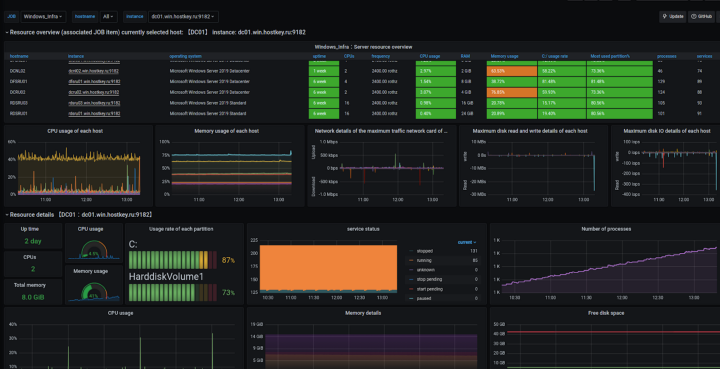Click the 1 week uptime cell
720x369 pixels.
click(x=324, y=71)
